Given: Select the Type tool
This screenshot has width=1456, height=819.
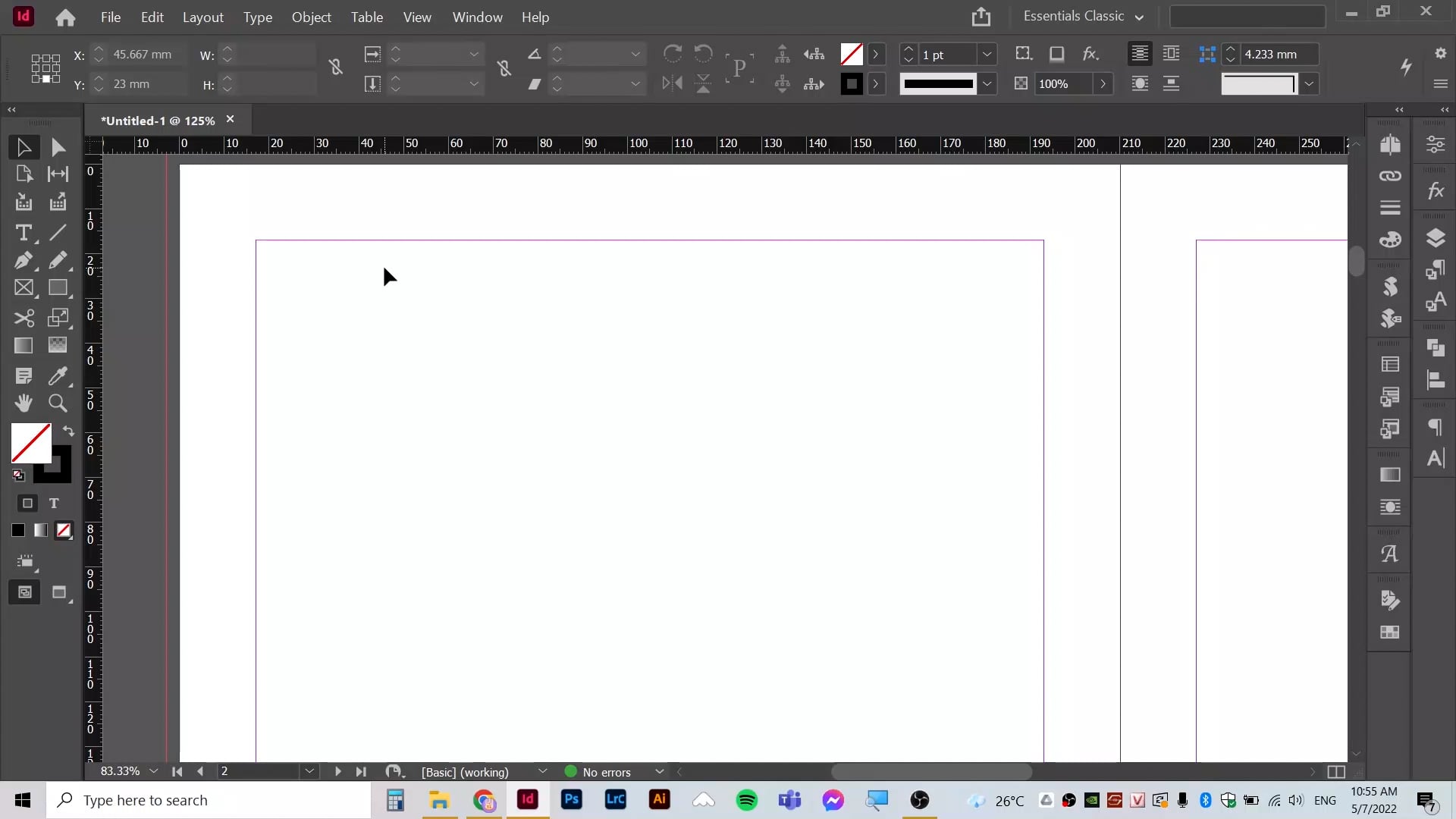Looking at the screenshot, I should [24, 233].
